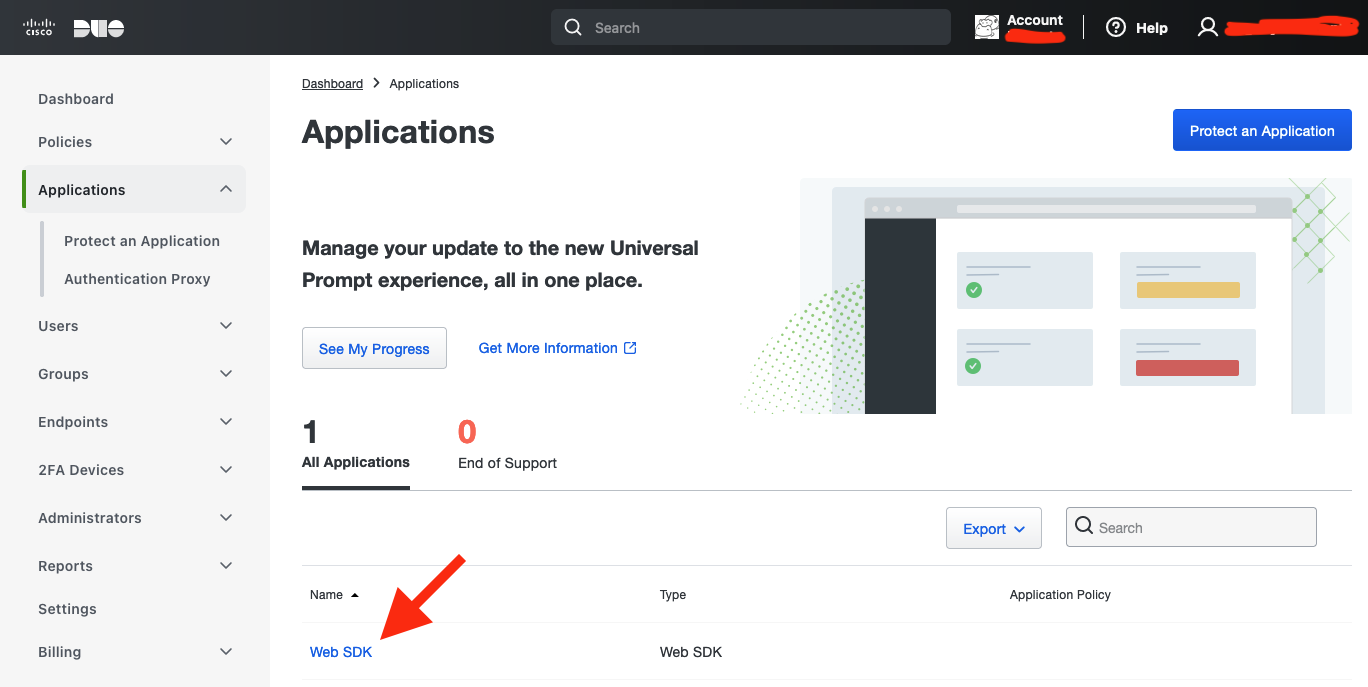Viewport: 1368px width, 687px height.
Task: Open Help via question mark icon
Action: [1116, 28]
